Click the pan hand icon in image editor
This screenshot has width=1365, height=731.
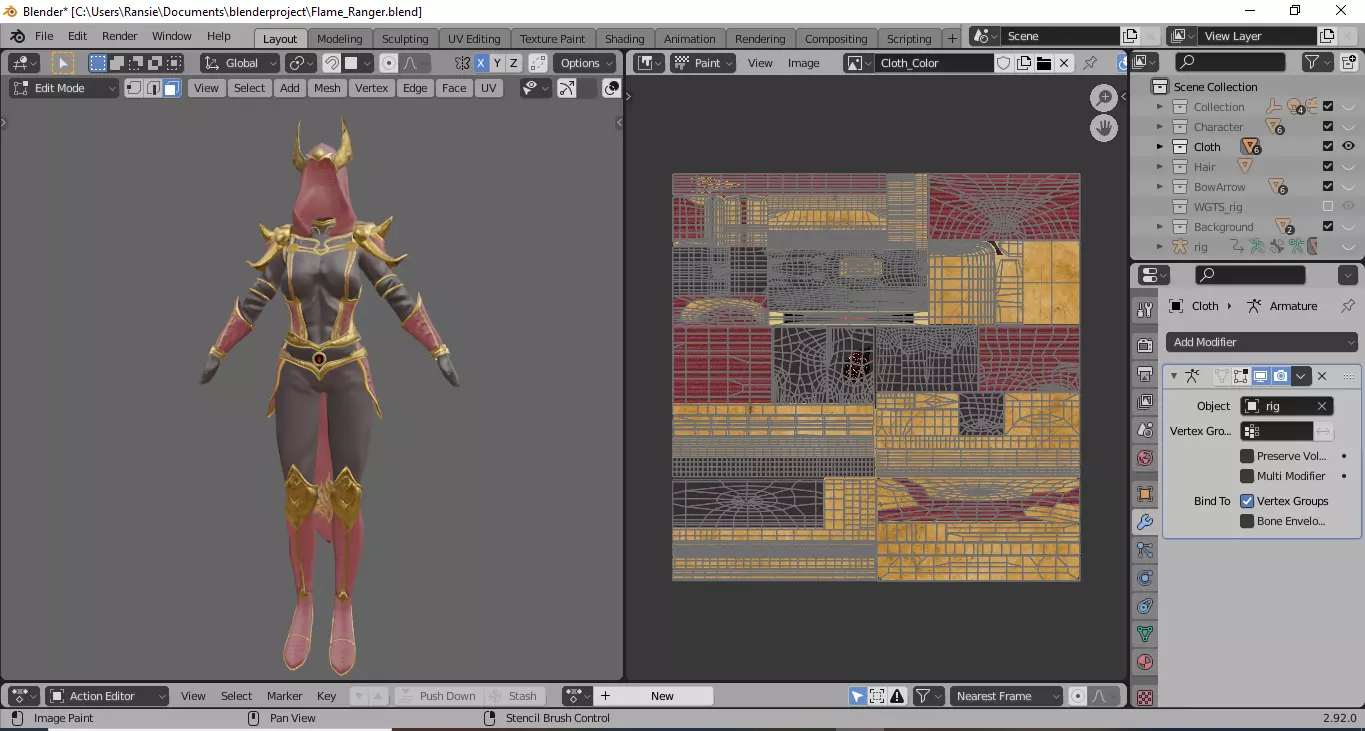click(1104, 128)
